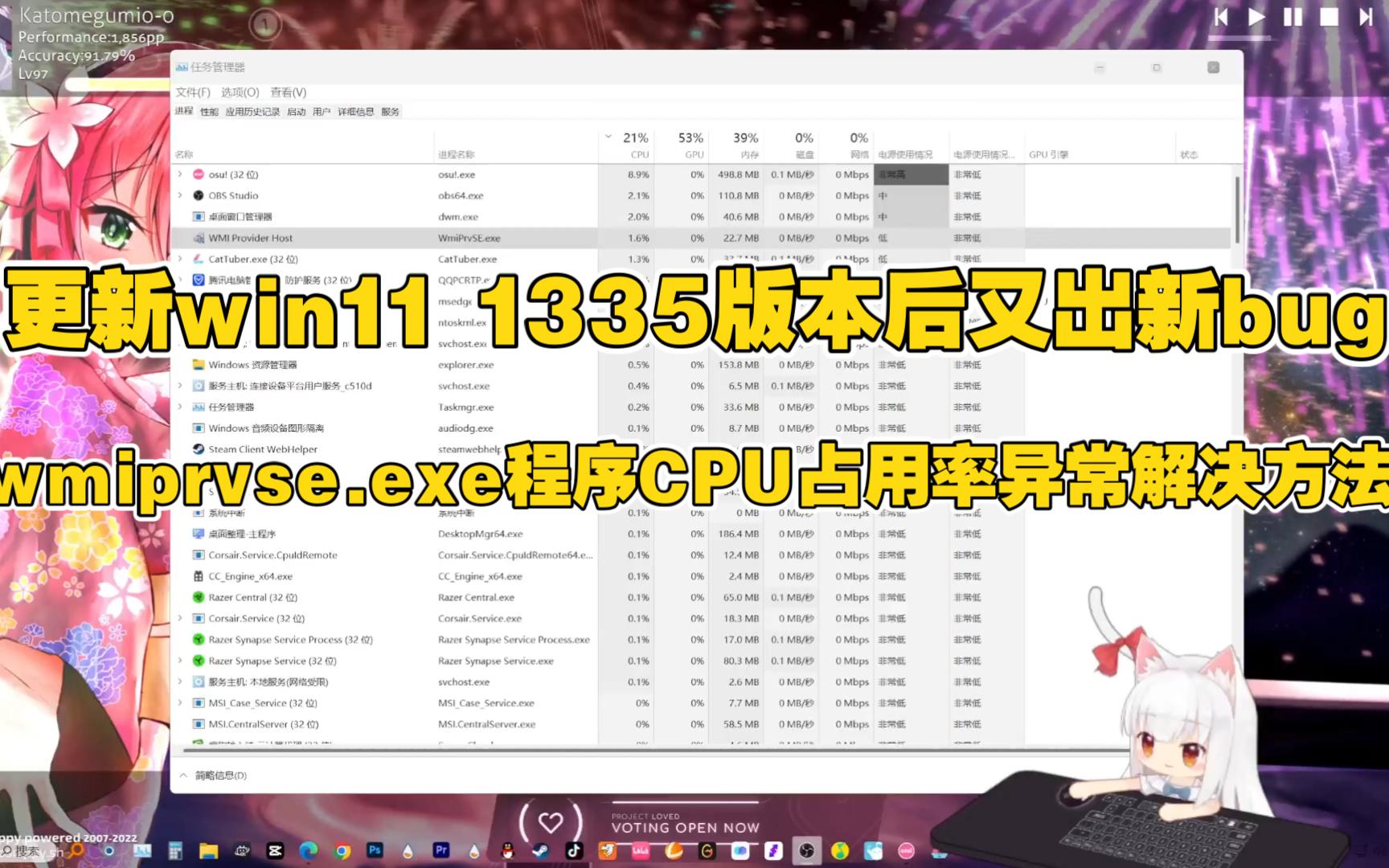The image size is (1389, 868).
Task: Switch to the 性能 tab
Action: 209,112
